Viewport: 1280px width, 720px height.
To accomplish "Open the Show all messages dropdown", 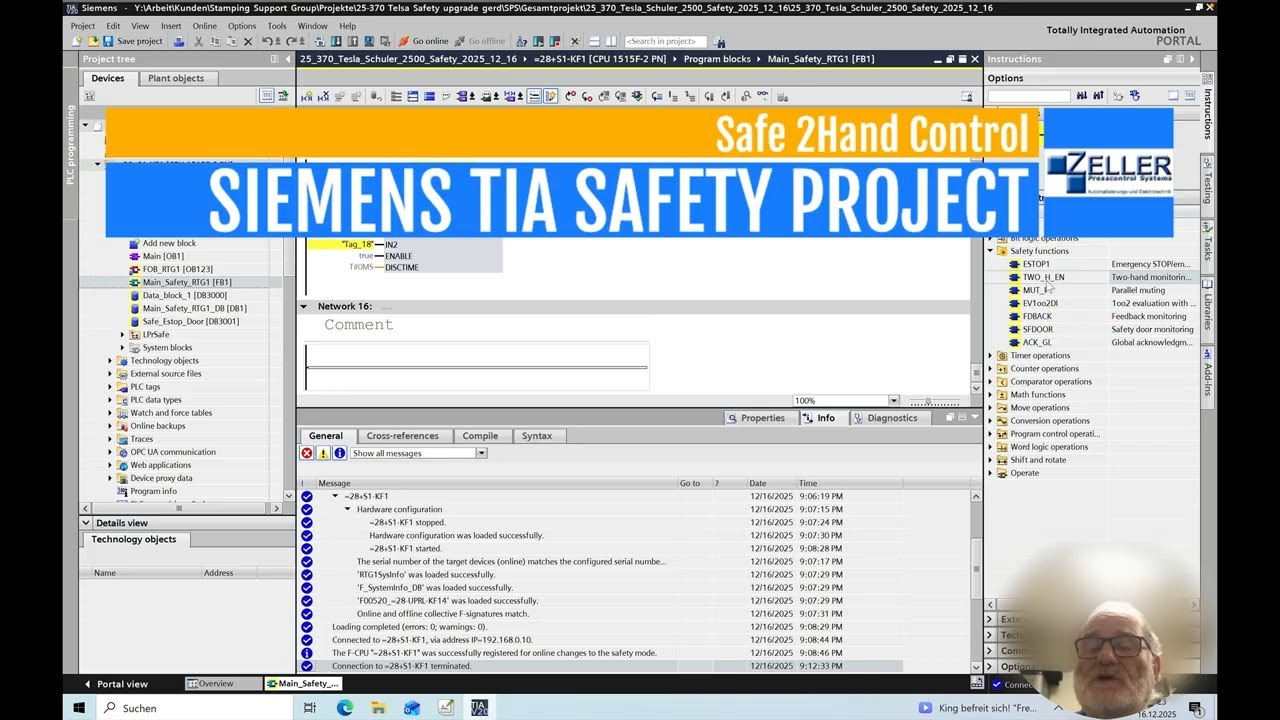I will (x=481, y=453).
